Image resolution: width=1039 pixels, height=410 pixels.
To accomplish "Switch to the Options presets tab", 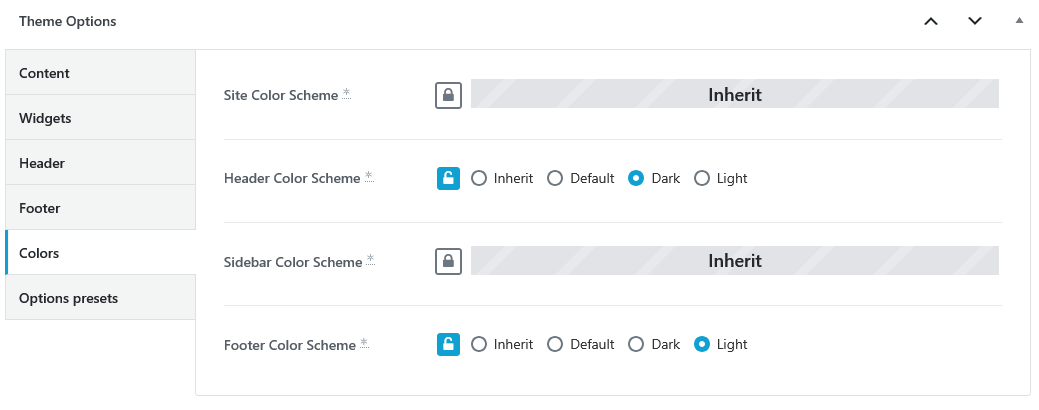I will (x=101, y=298).
